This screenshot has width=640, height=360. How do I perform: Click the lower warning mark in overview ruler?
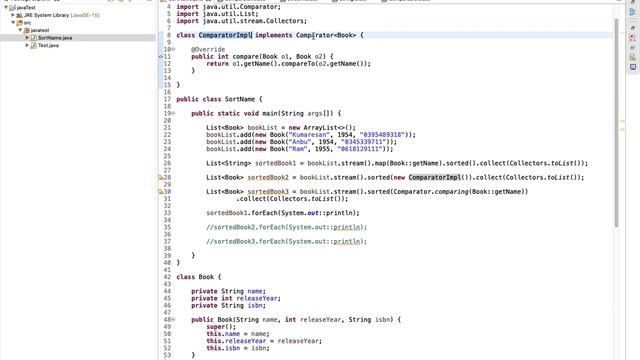pyautogui.click(x=622, y=130)
